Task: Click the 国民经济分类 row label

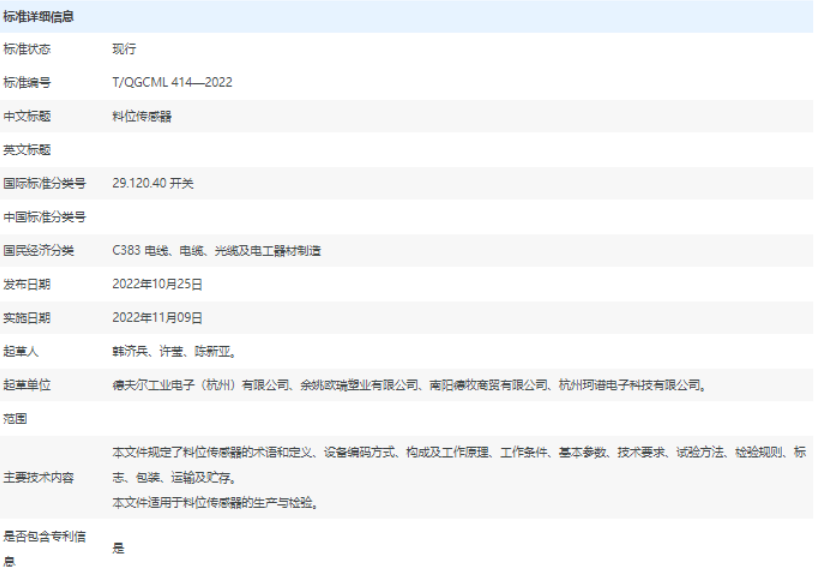Action: (38, 251)
